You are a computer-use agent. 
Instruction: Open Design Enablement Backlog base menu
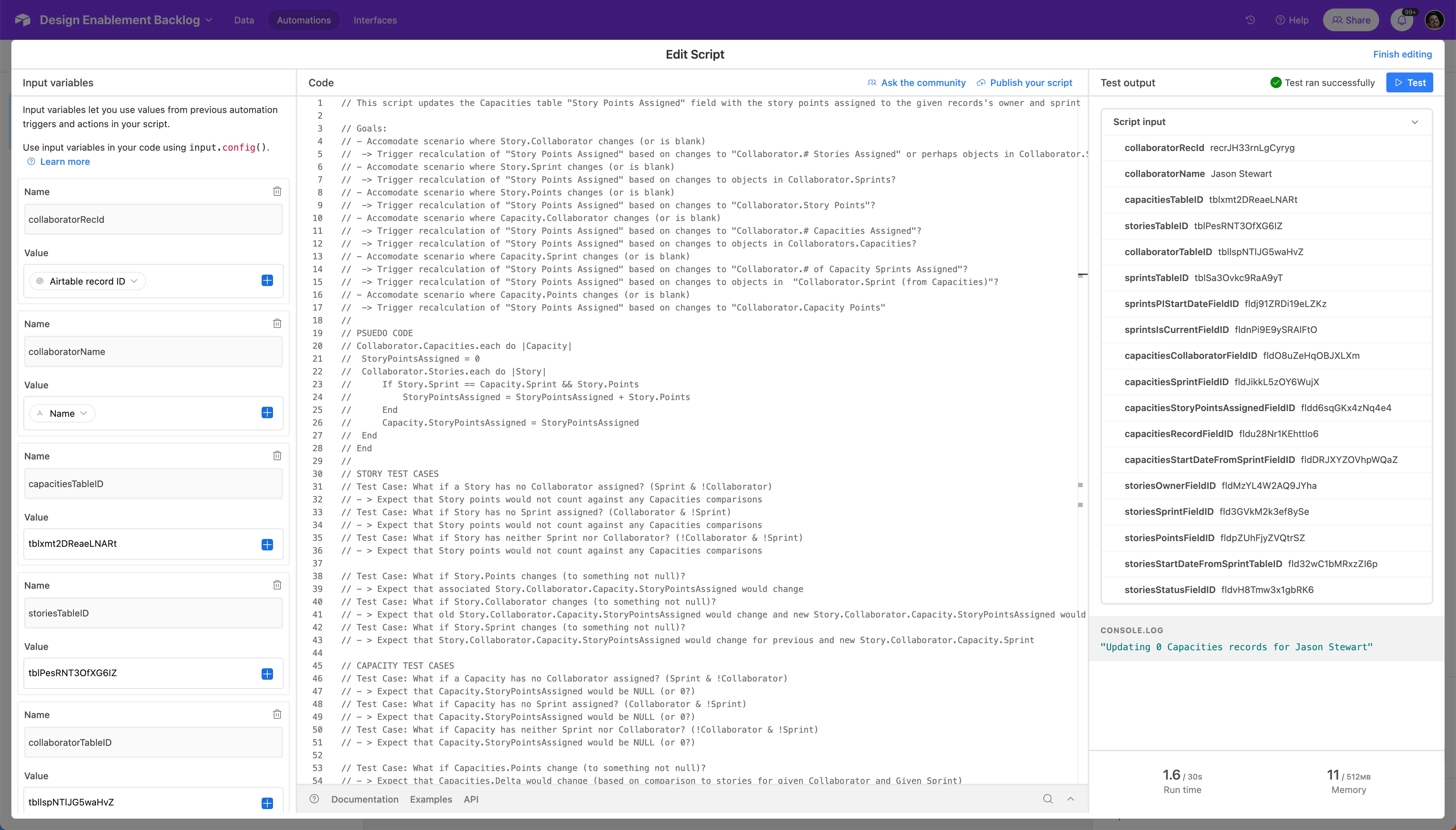pyautogui.click(x=125, y=20)
